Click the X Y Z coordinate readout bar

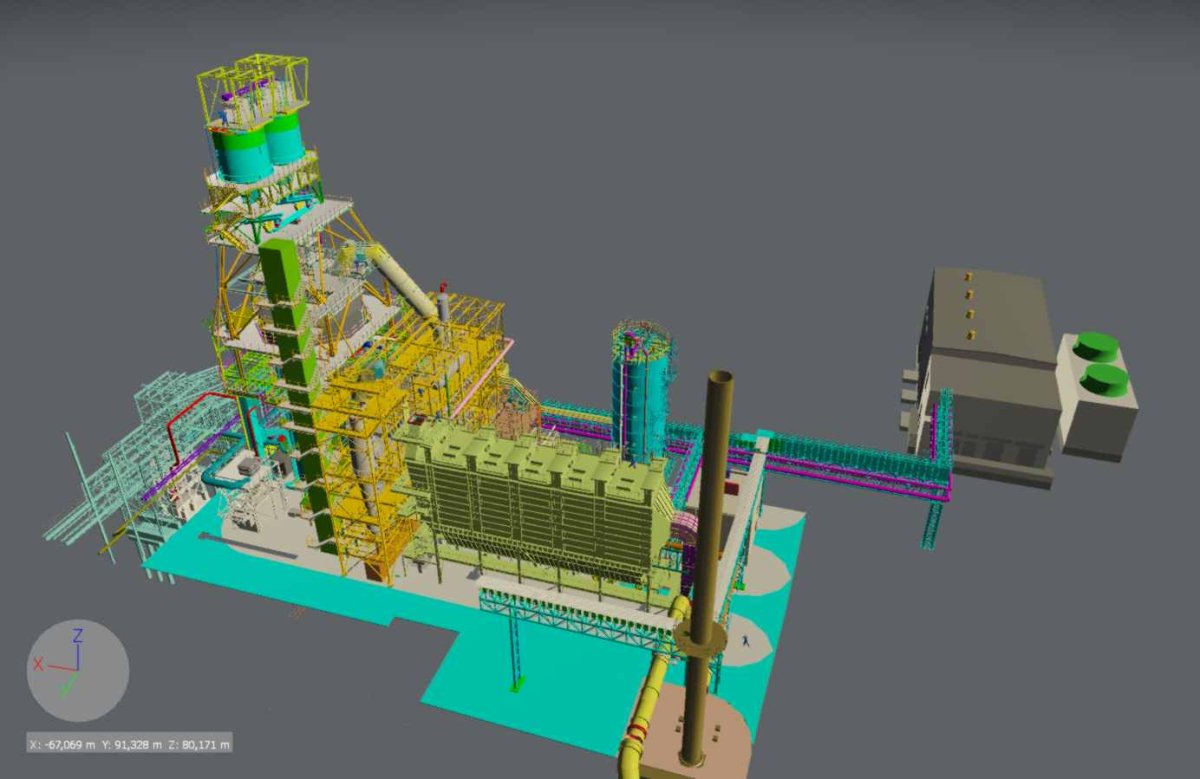coord(129,744)
